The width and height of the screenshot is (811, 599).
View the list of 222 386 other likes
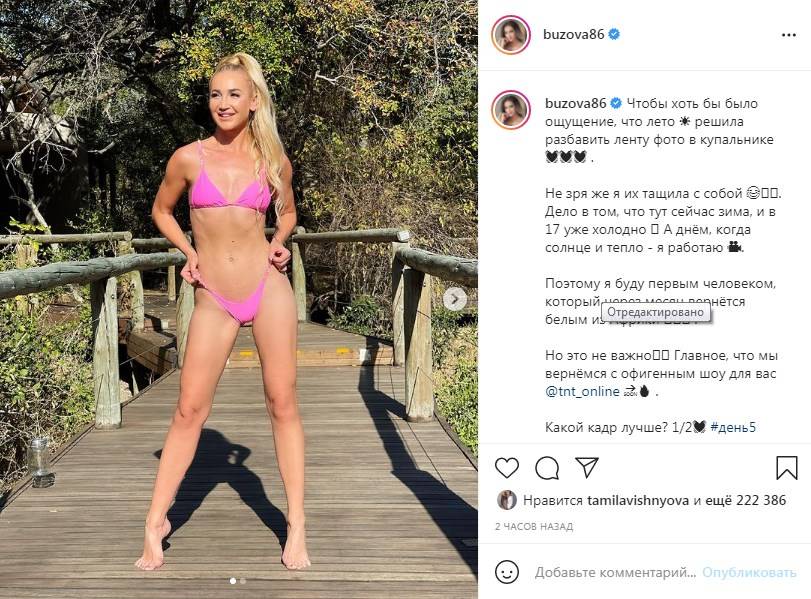pyautogui.click(x=745, y=500)
